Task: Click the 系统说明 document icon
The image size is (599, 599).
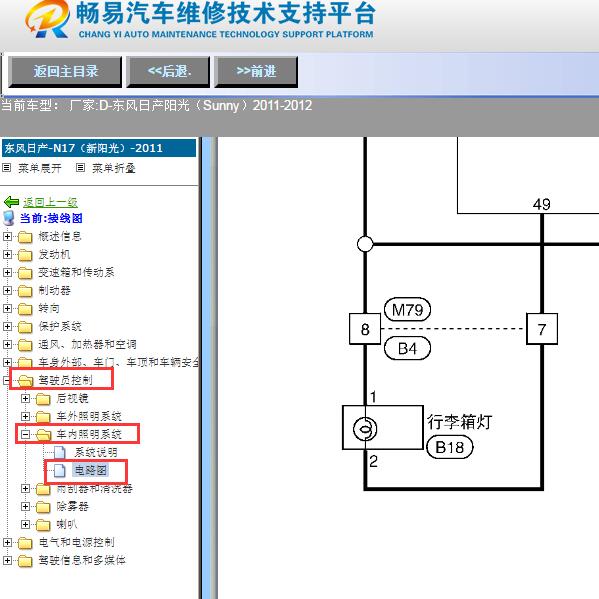Action: click(60, 452)
